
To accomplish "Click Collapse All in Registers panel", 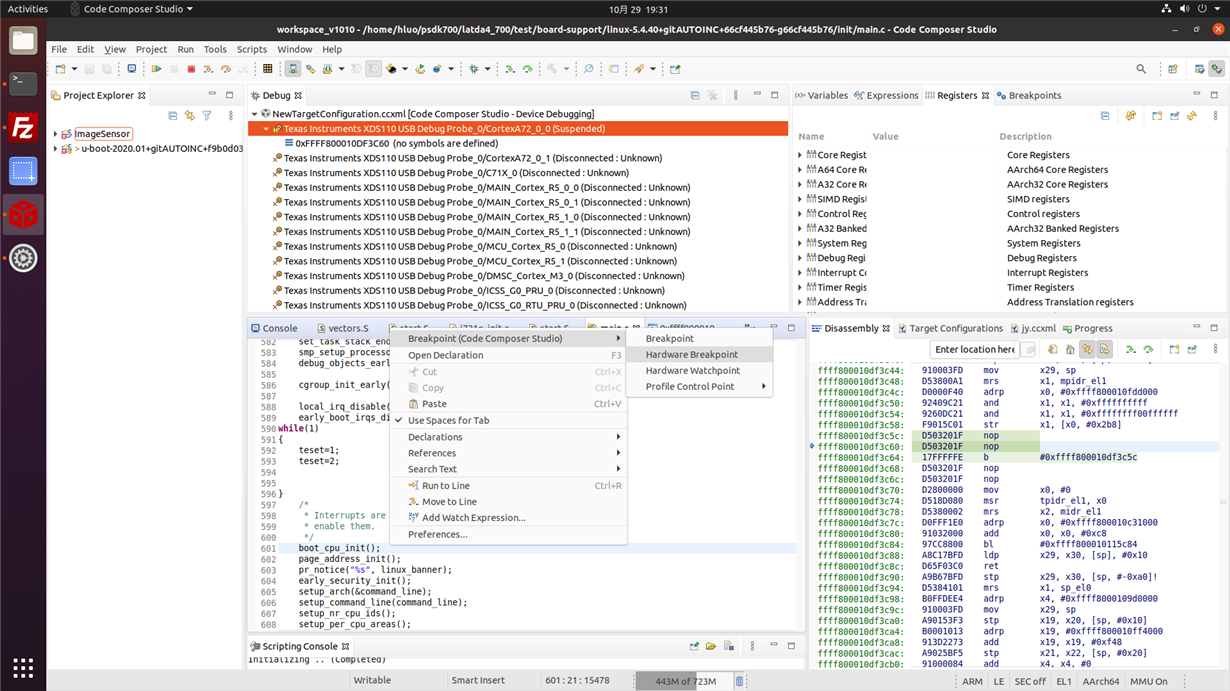I will tap(1104, 116).
